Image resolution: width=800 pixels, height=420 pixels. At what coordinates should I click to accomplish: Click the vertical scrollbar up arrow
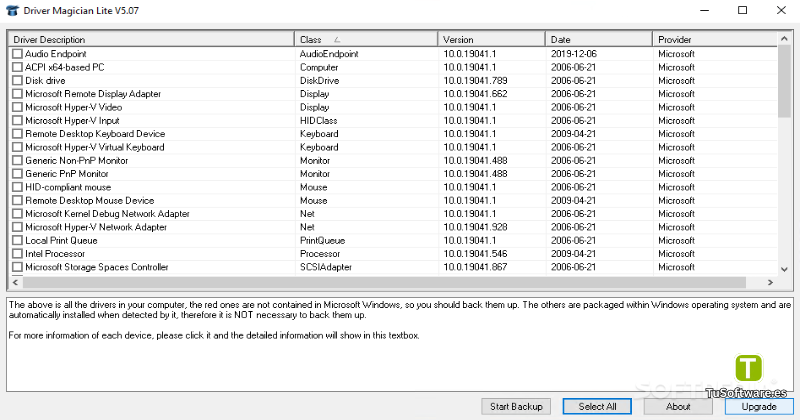[x=784, y=38]
